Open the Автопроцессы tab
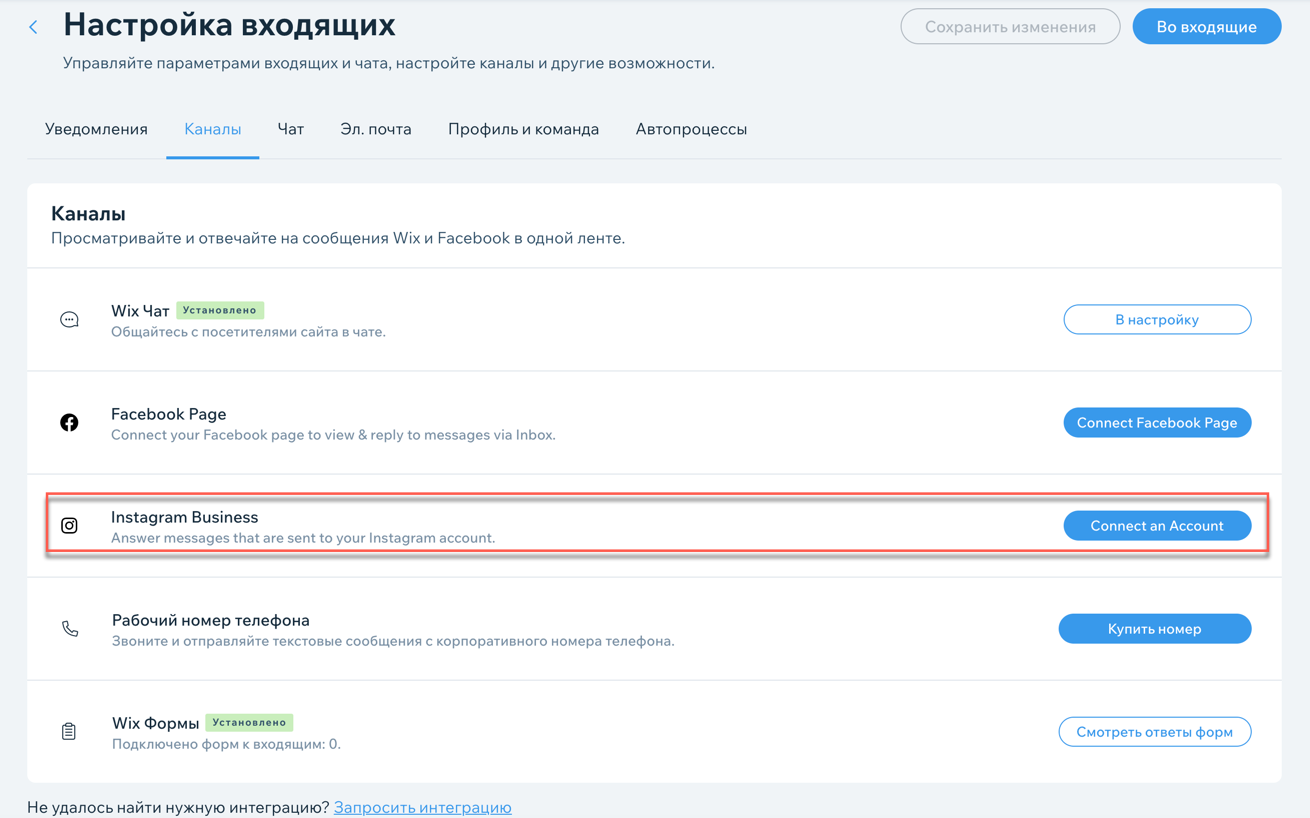This screenshot has width=1310, height=818. point(691,129)
